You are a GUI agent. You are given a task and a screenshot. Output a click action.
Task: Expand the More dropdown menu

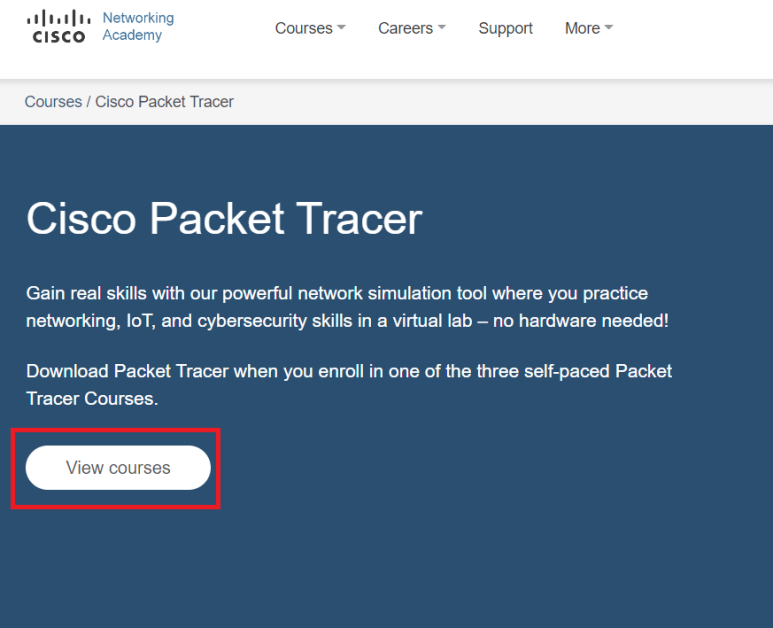pos(589,28)
